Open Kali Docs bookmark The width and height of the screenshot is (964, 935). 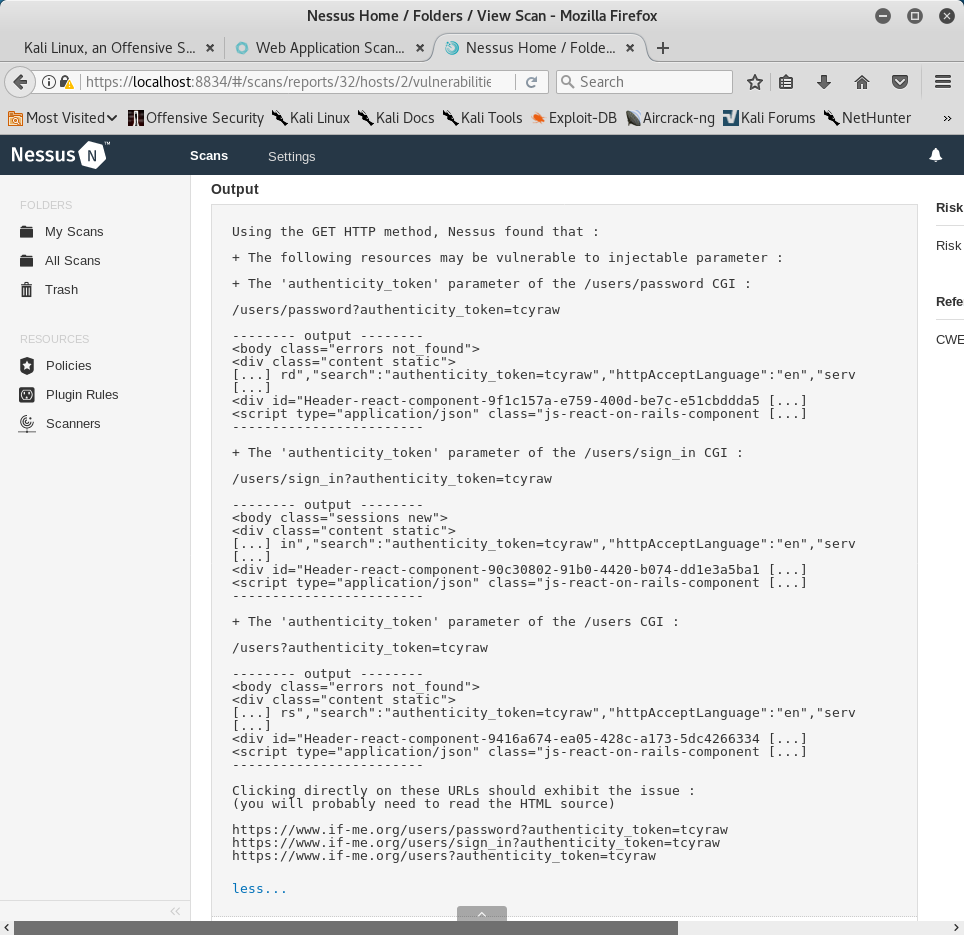(x=396, y=118)
